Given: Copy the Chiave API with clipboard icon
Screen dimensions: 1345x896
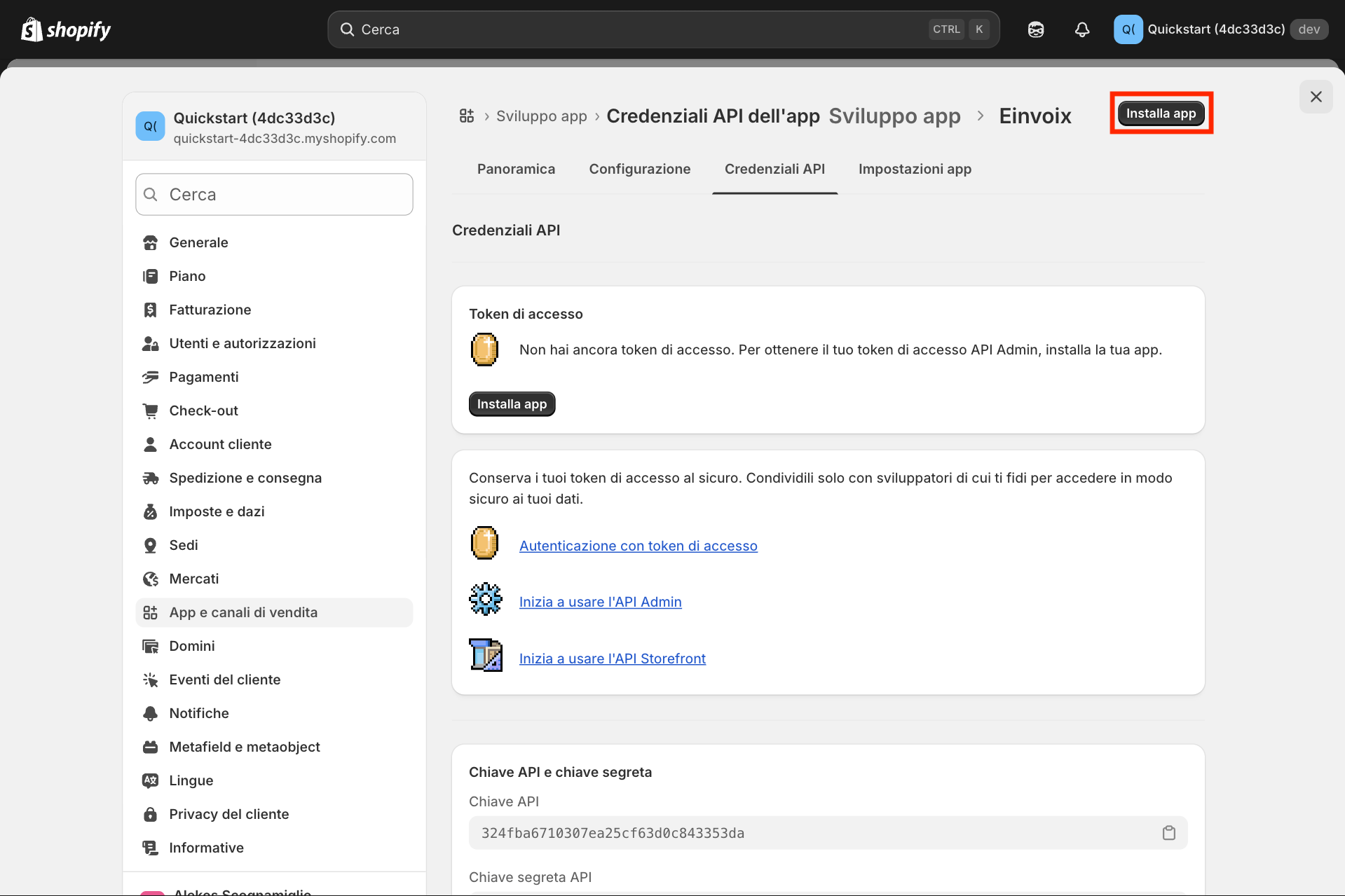Looking at the screenshot, I should 1168,833.
